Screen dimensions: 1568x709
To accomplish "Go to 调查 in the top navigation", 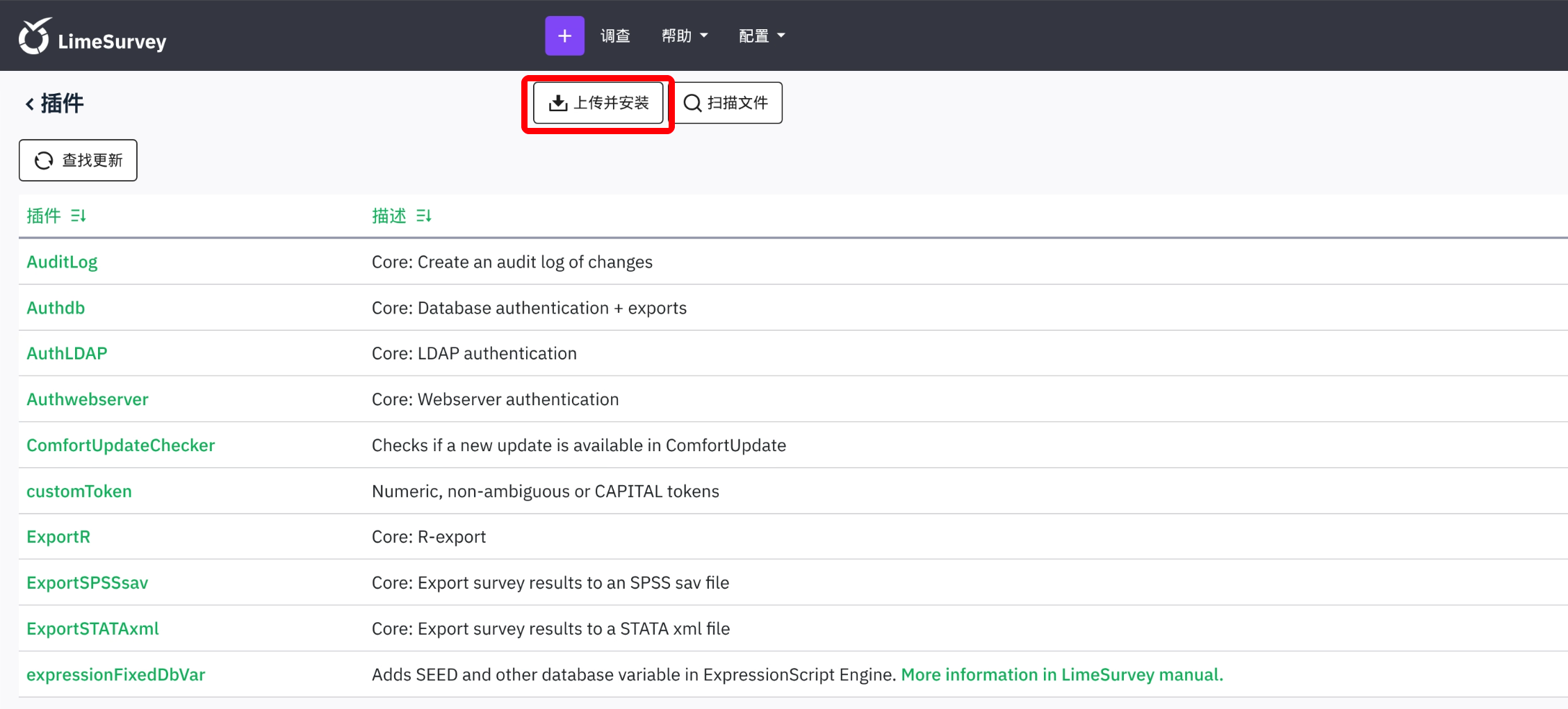I will point(615,35).
